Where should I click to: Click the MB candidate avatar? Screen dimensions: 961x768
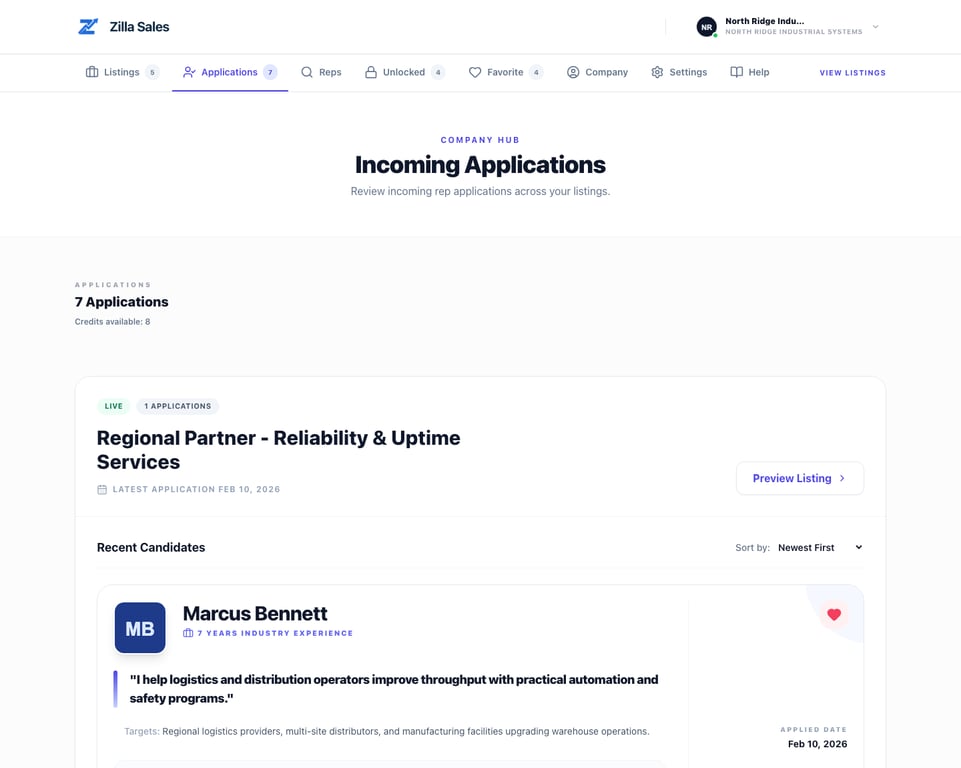[140, 628]
